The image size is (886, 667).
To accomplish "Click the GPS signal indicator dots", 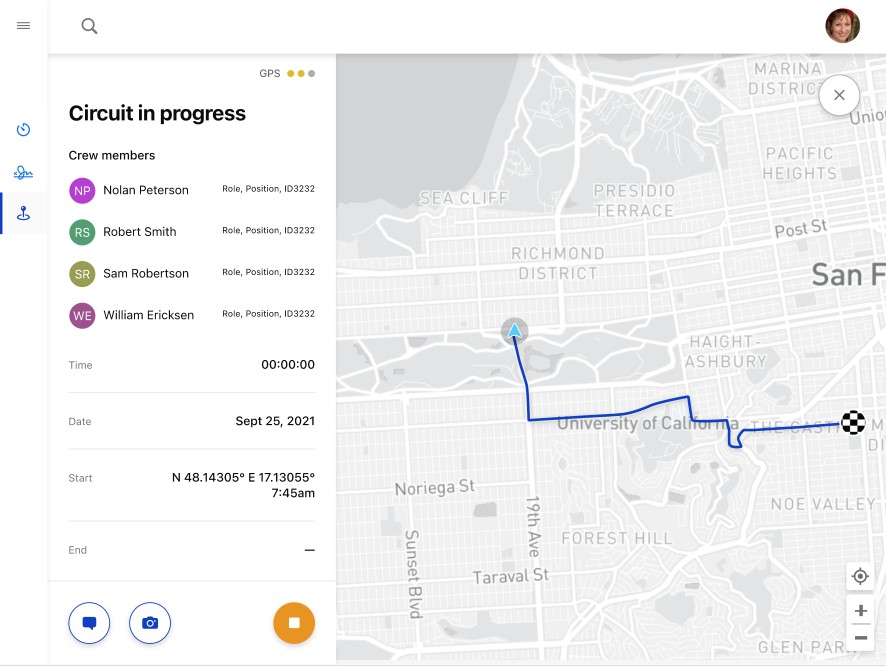I will (301, 73).
